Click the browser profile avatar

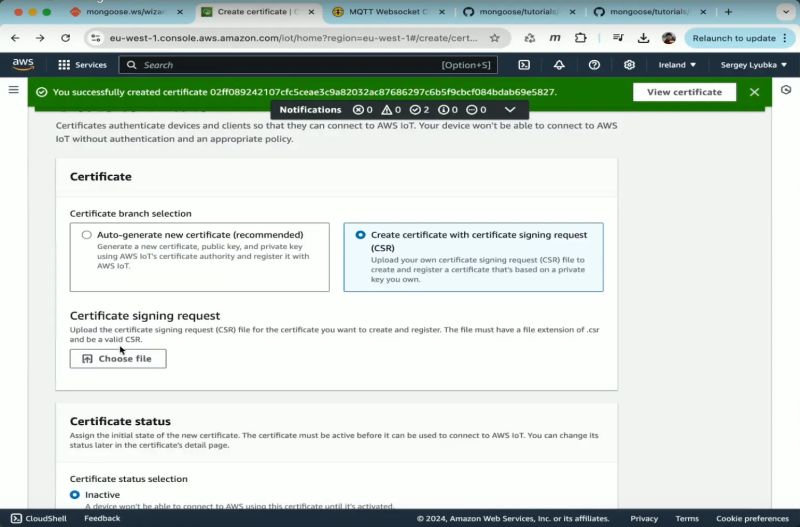click(x=668, y=38)
